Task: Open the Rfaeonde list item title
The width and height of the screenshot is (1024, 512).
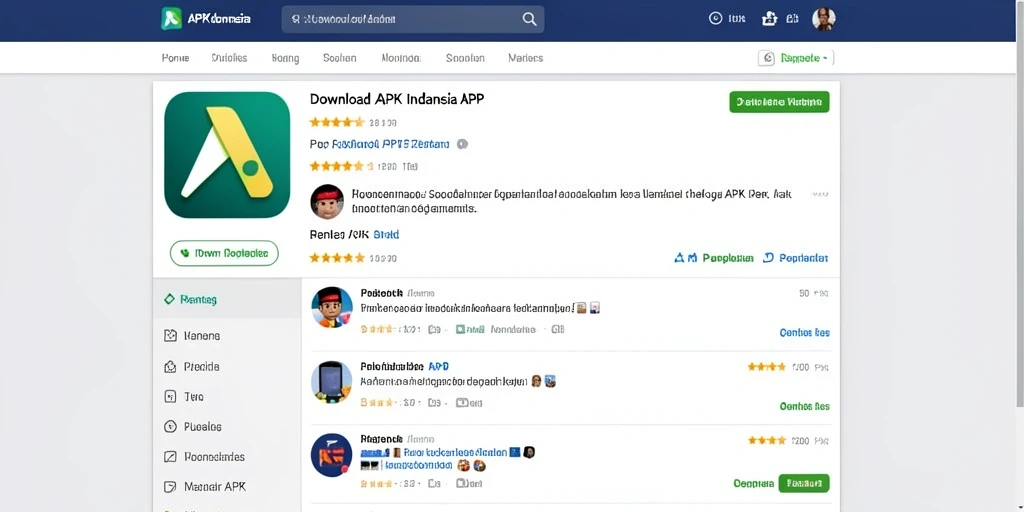Action: click(381, 440)
